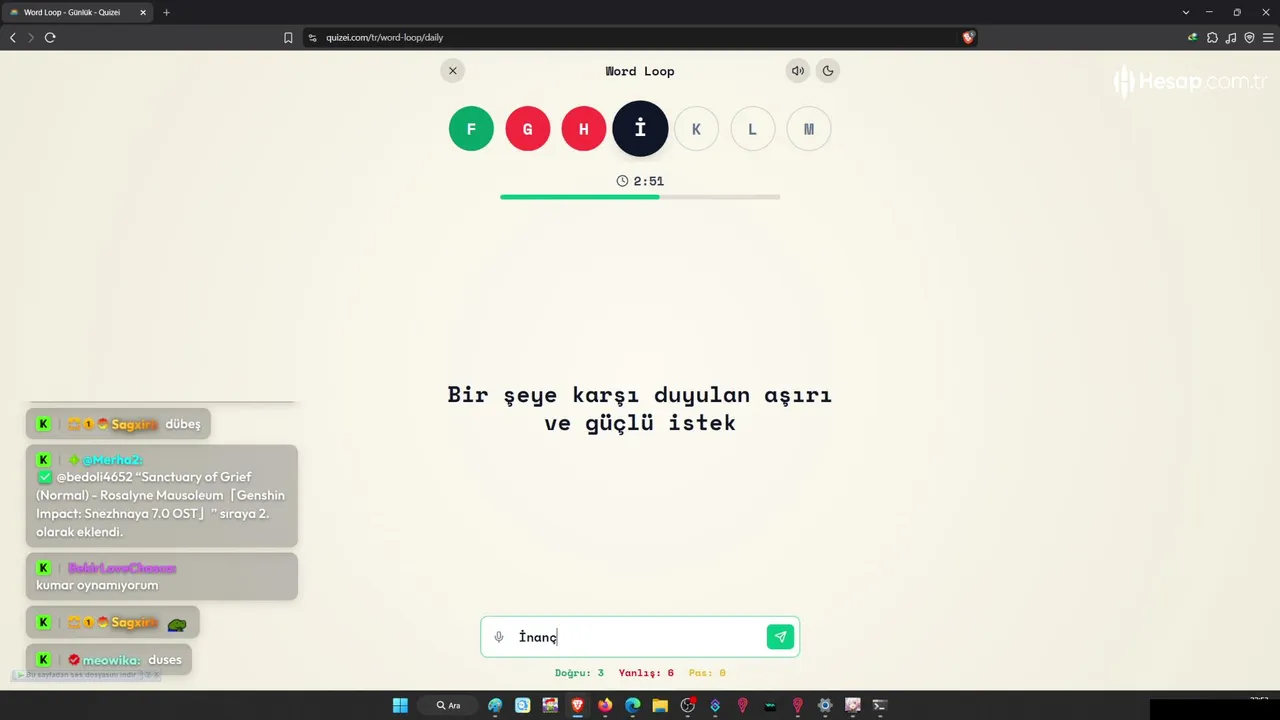The height and width of the screenshot is (720, 1280).
Task: Click the 'Yanlış: 6' score text
Action: [x=646, y=673]
